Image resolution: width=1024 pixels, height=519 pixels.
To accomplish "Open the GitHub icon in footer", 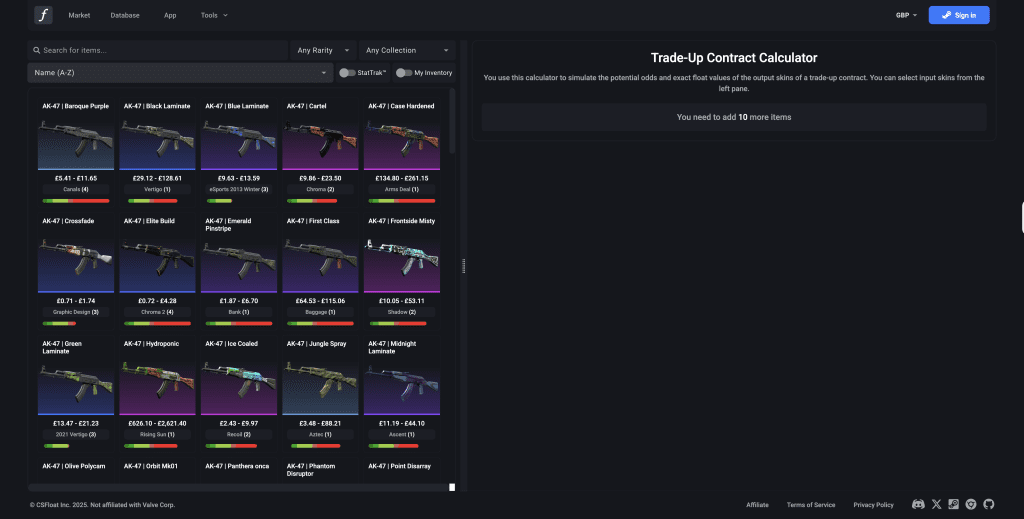I will pos(989,504).
